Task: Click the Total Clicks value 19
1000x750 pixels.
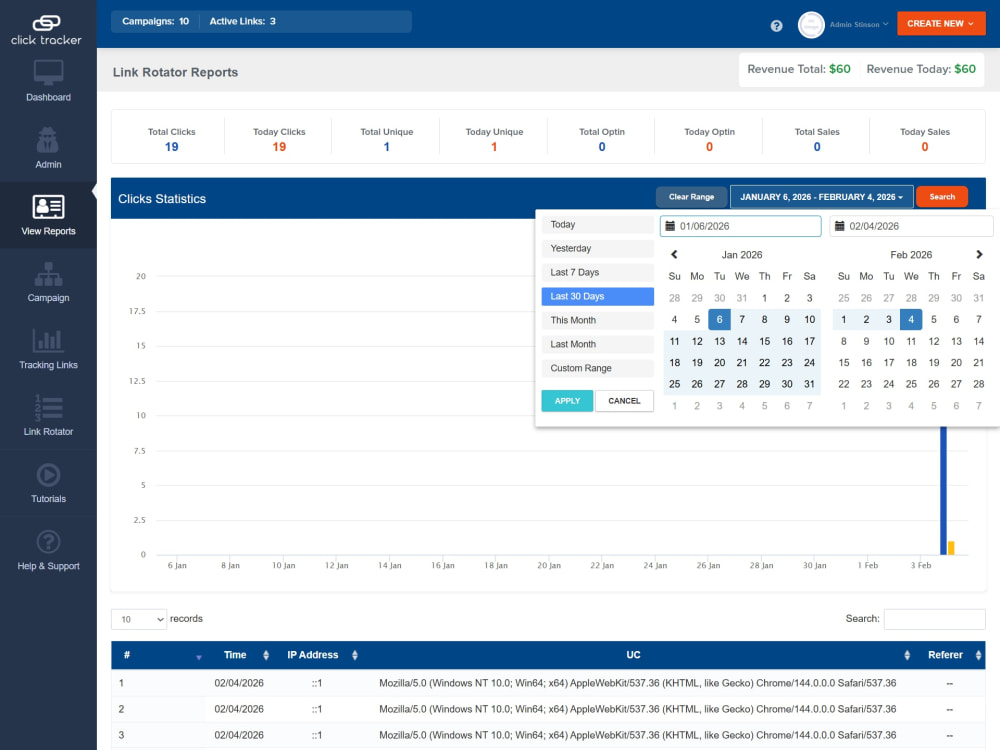Action: (x=172, y=147)
